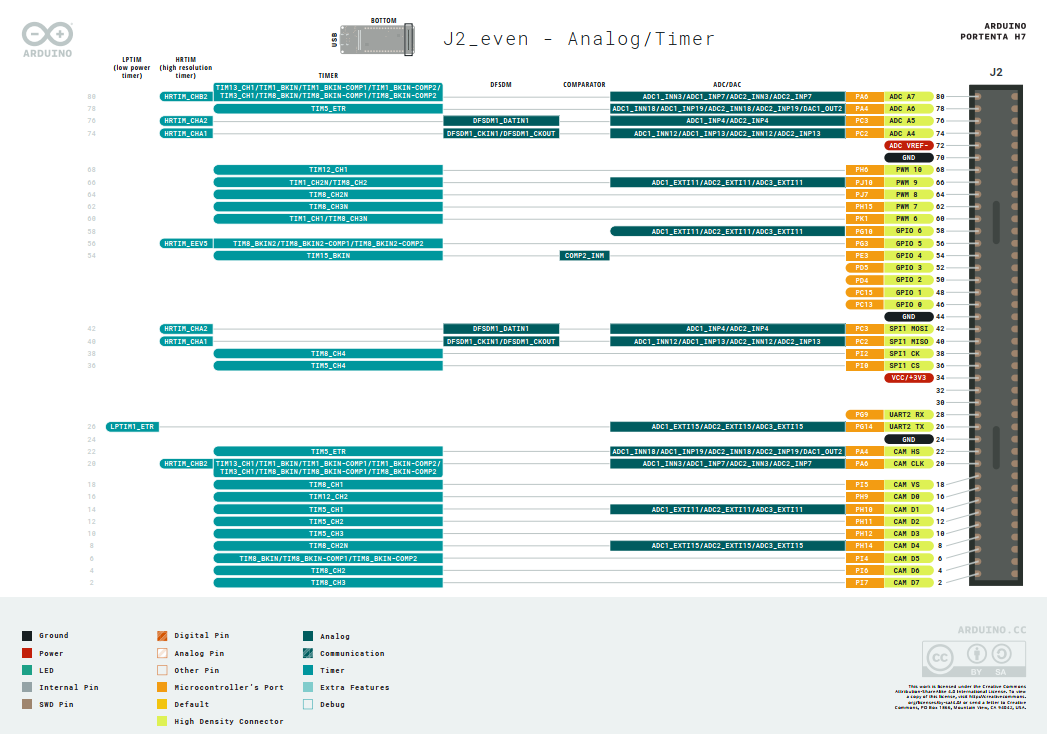This screenshot has width=1047, height=734.
Task: Click the COMPARATOR column header
Action: coord(584,85)
